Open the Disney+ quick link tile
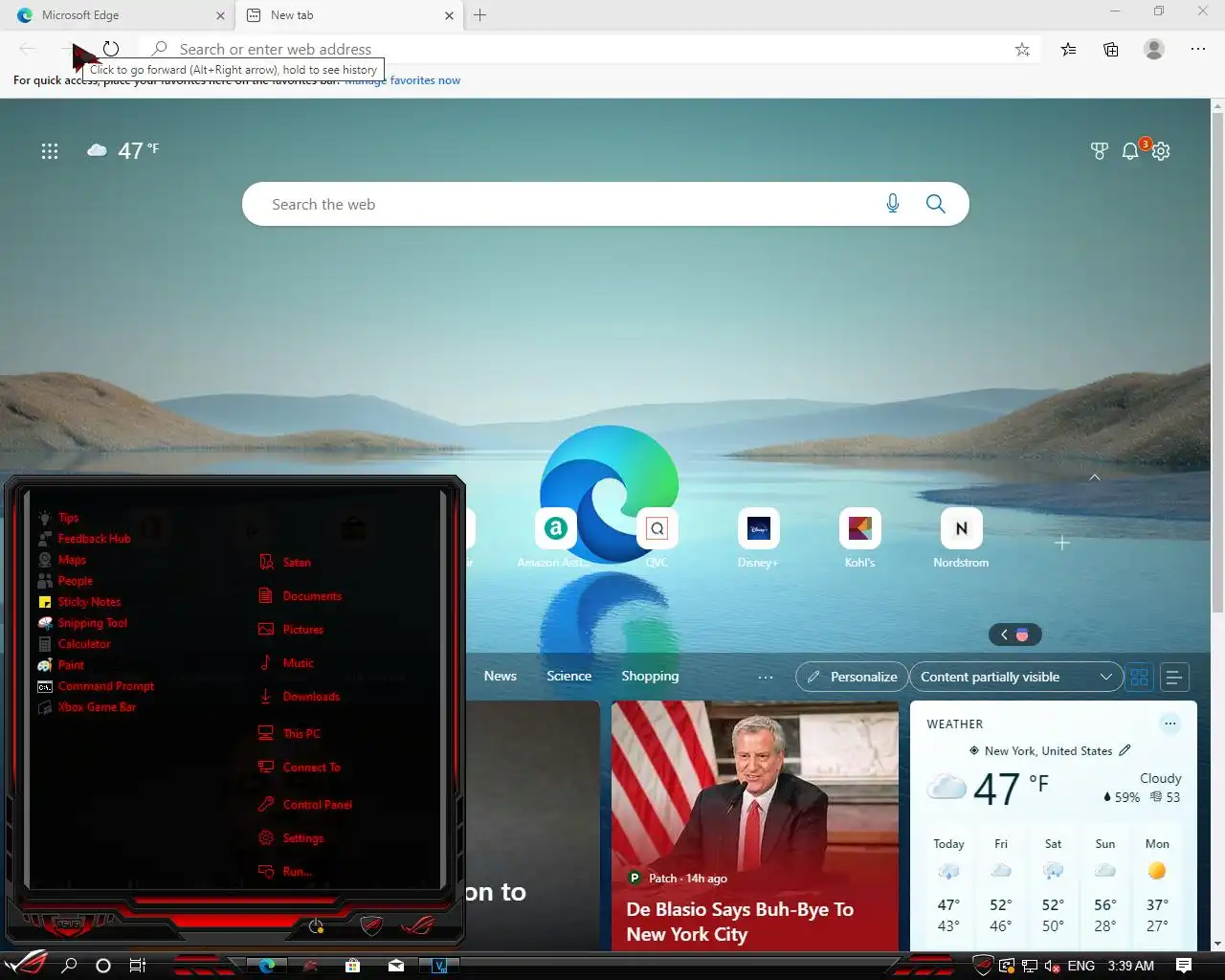1225x980 pixels. 758,528
